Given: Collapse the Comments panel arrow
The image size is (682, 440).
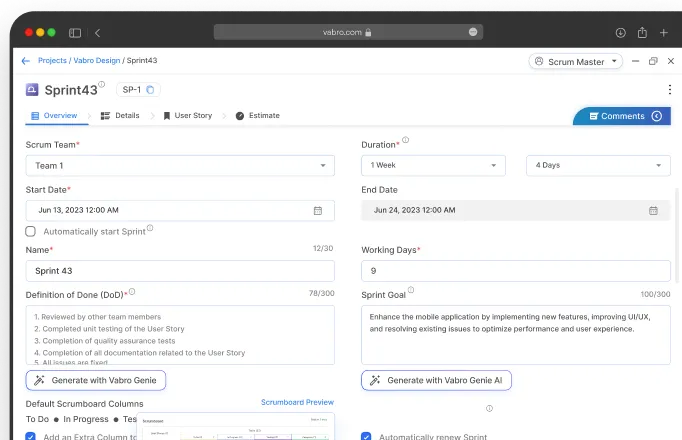Looking at the screenshot, I should tap(657, 116).
